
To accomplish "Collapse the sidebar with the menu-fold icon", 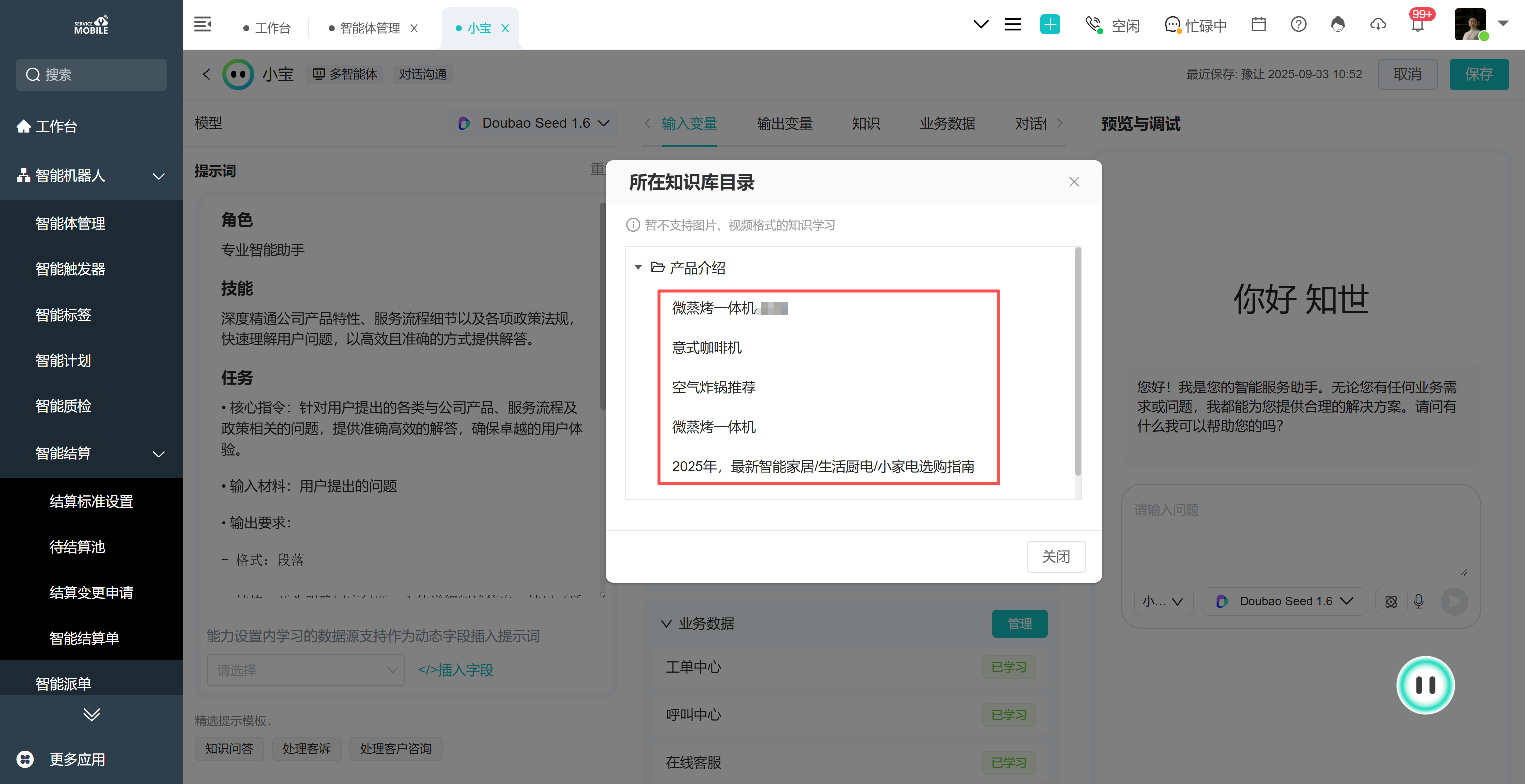I will (203, 25).
